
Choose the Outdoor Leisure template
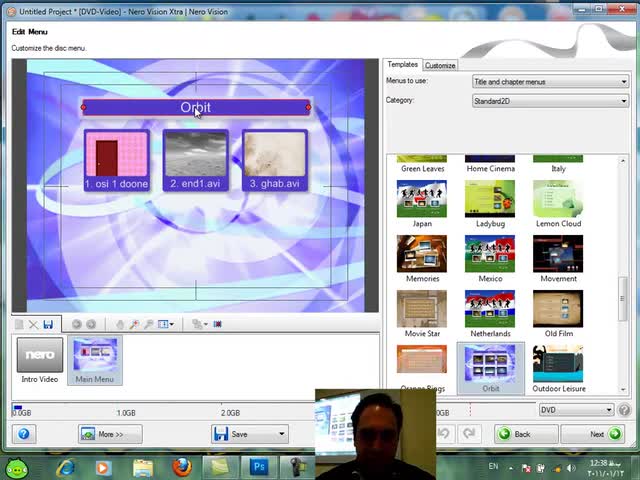point(558,369)
